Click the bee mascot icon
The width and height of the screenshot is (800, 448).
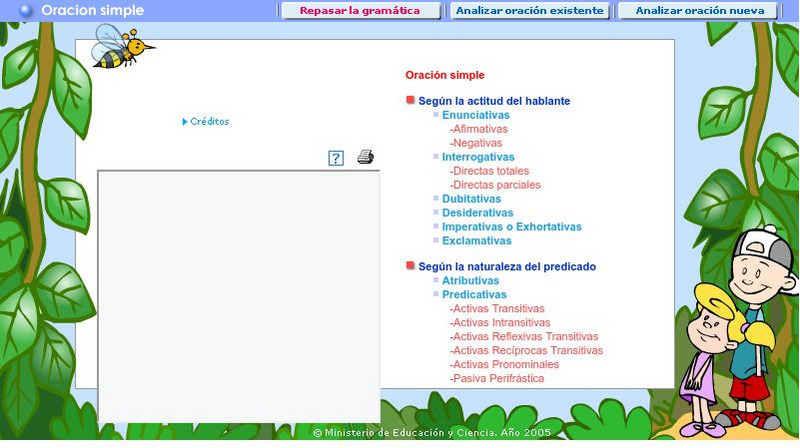coord(122,48)
